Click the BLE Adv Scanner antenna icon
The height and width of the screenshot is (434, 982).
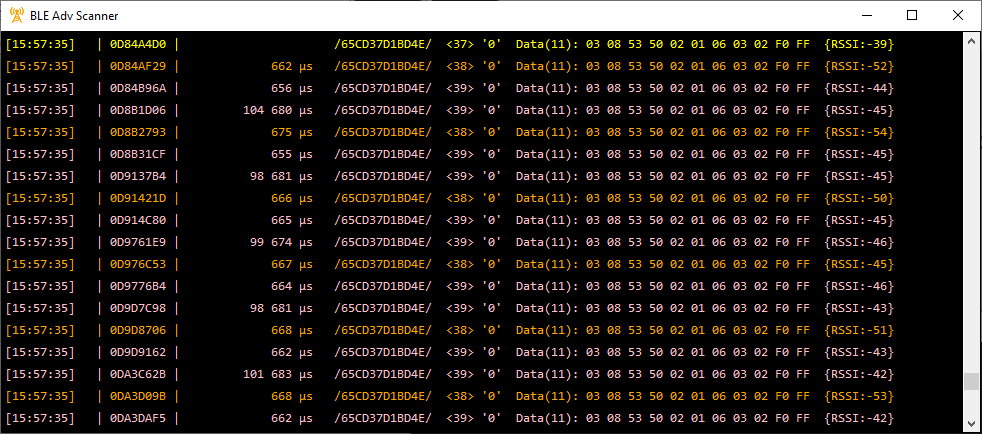click(17, 16)
